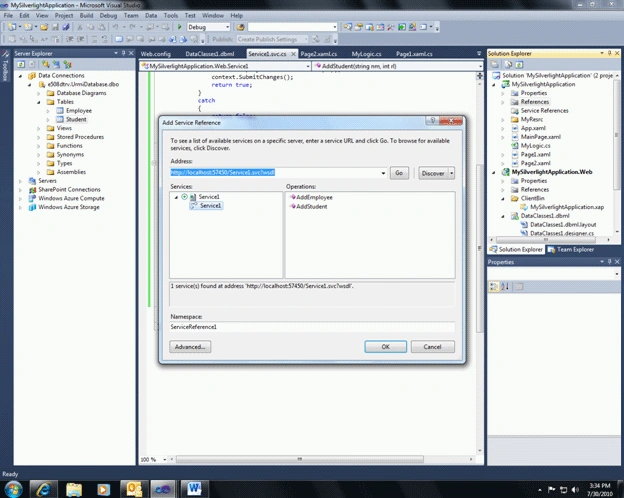
Task: Open the MySilverlightApplication.Web.Service1 class dropdown
Action: point(308,66)
